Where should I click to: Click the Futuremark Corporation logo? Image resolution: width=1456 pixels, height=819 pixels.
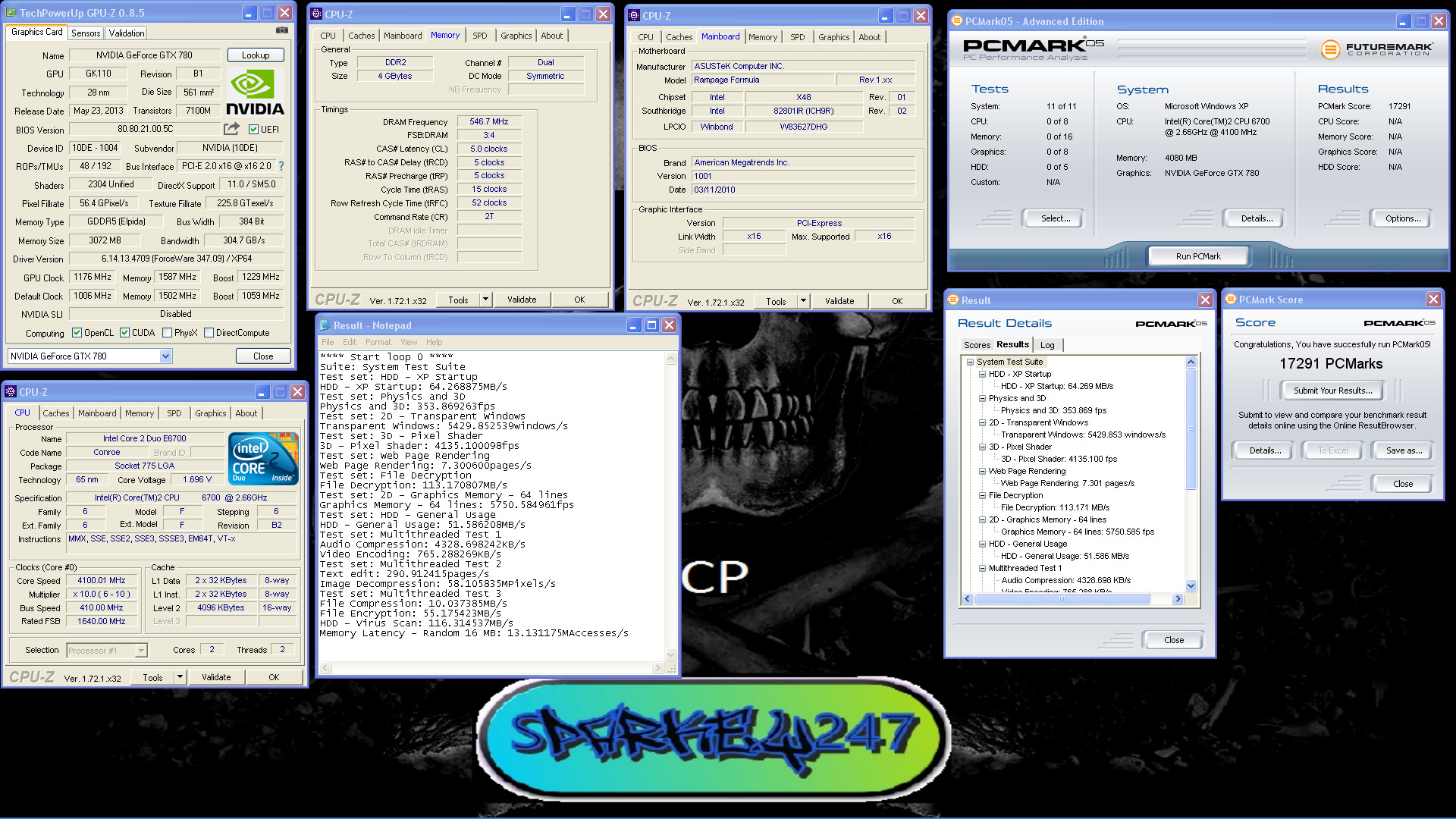[1377, 49]
